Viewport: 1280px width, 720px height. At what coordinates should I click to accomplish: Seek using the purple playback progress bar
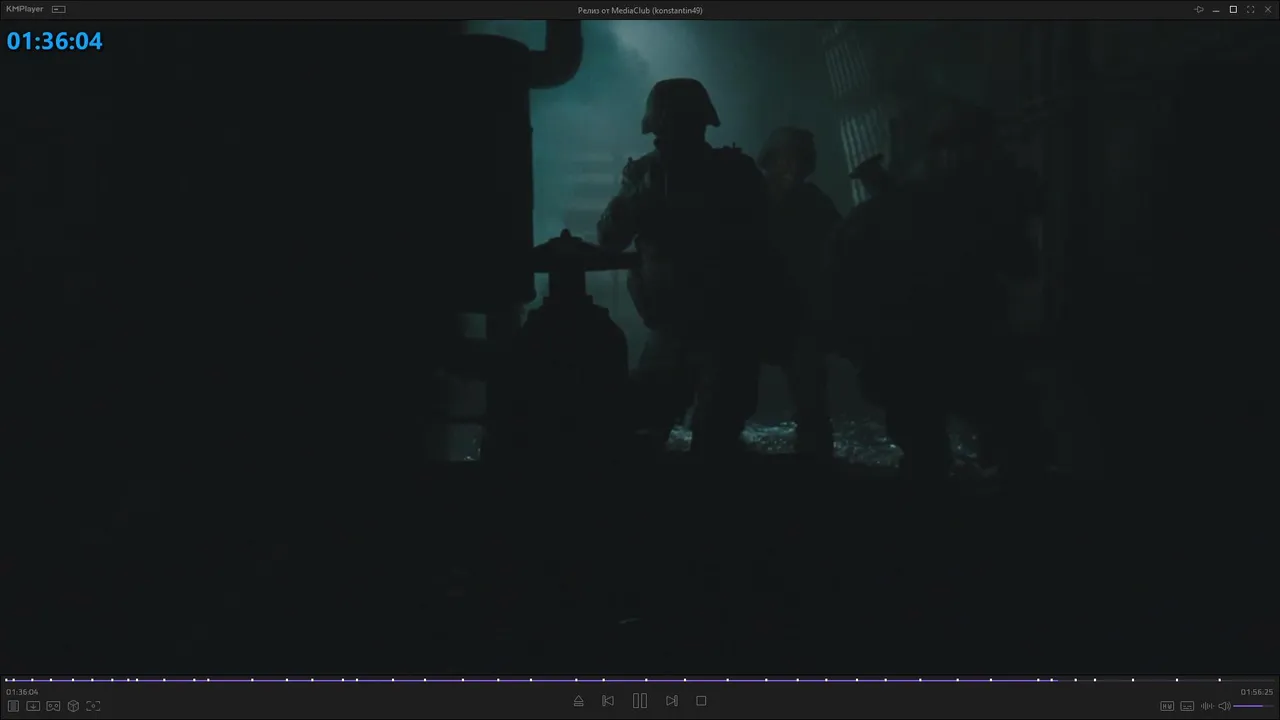[640, 680]
